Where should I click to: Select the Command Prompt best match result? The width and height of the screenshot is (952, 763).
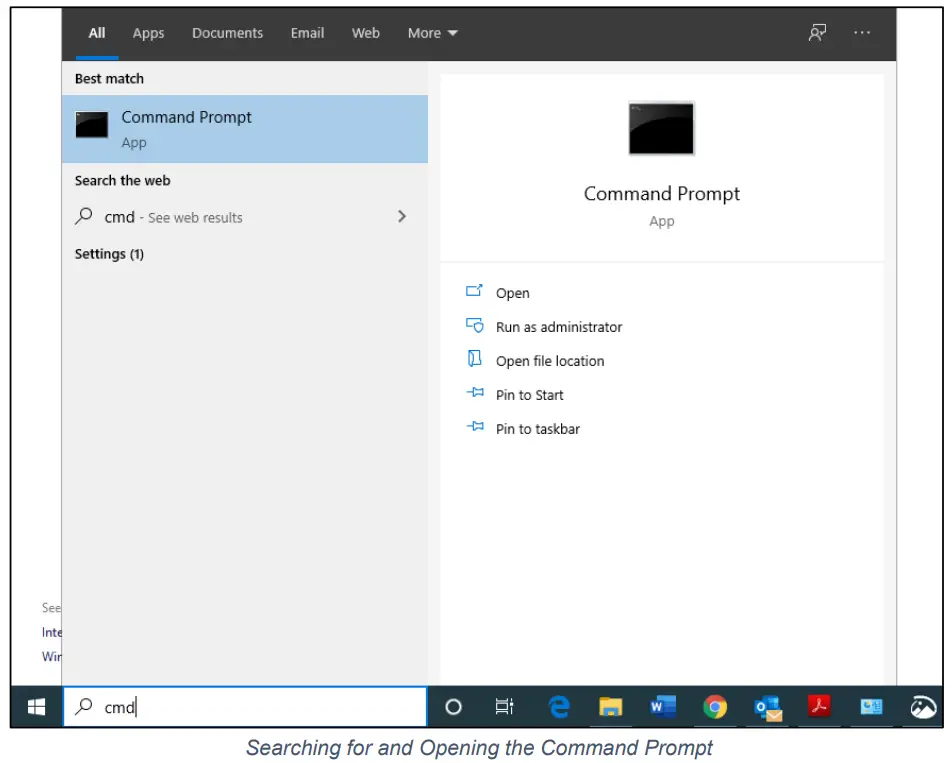tap(245, 129)
